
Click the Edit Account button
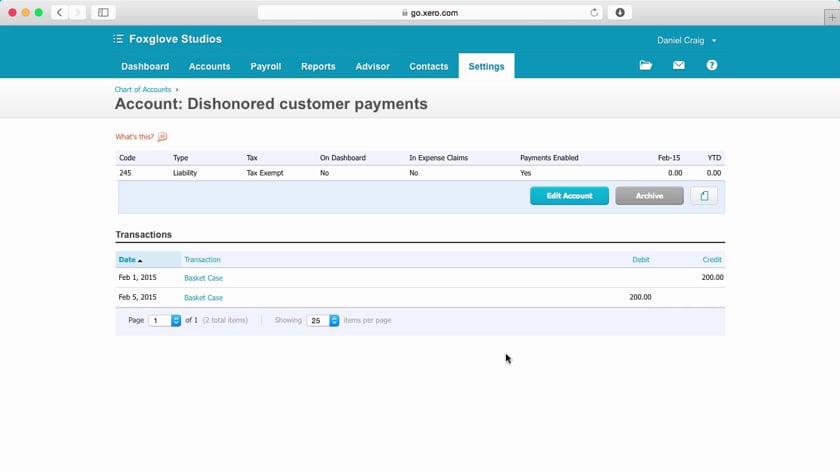coord(569,196)
